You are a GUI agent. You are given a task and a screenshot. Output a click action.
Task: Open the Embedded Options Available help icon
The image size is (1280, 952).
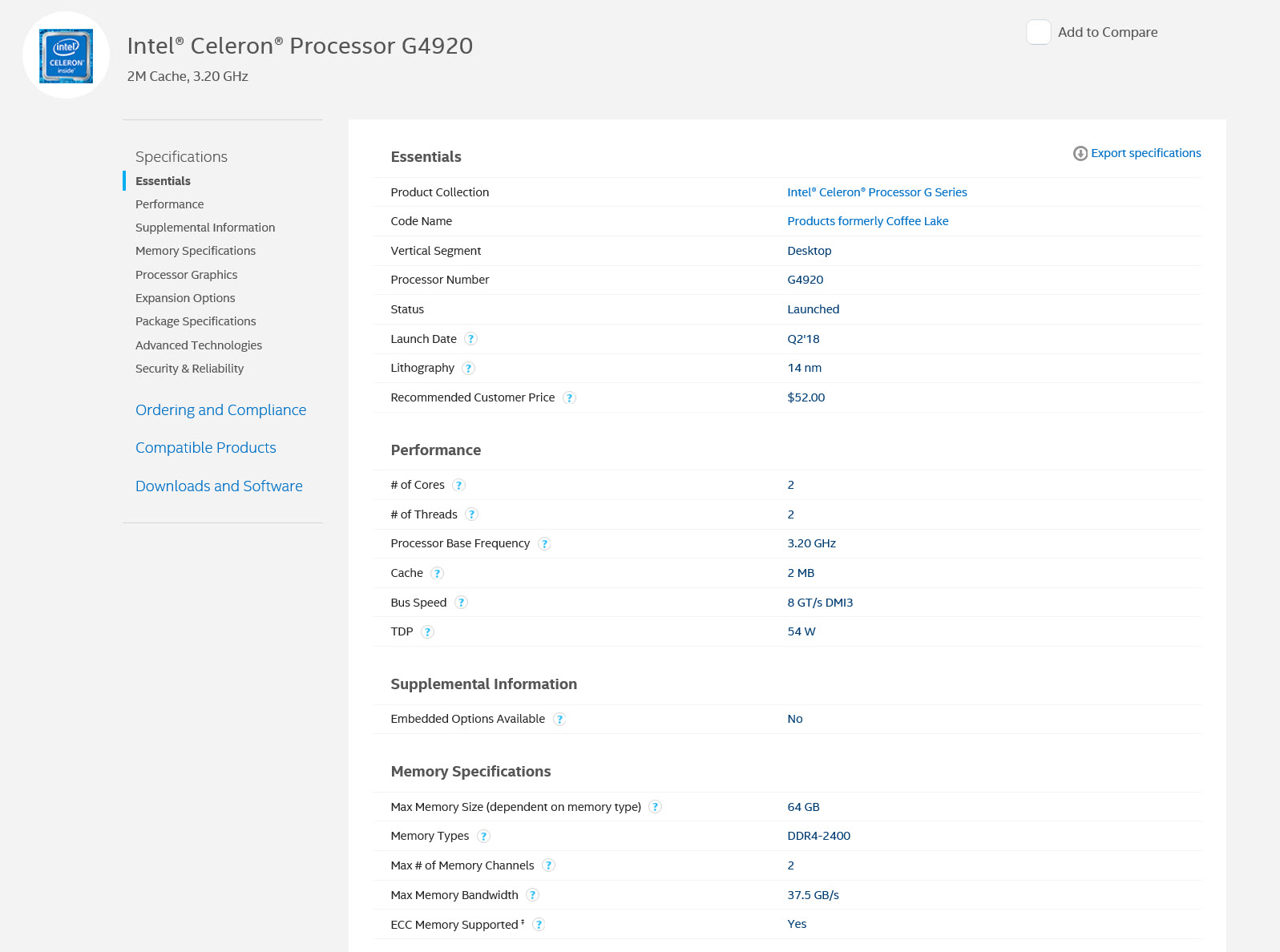(559, 720)
